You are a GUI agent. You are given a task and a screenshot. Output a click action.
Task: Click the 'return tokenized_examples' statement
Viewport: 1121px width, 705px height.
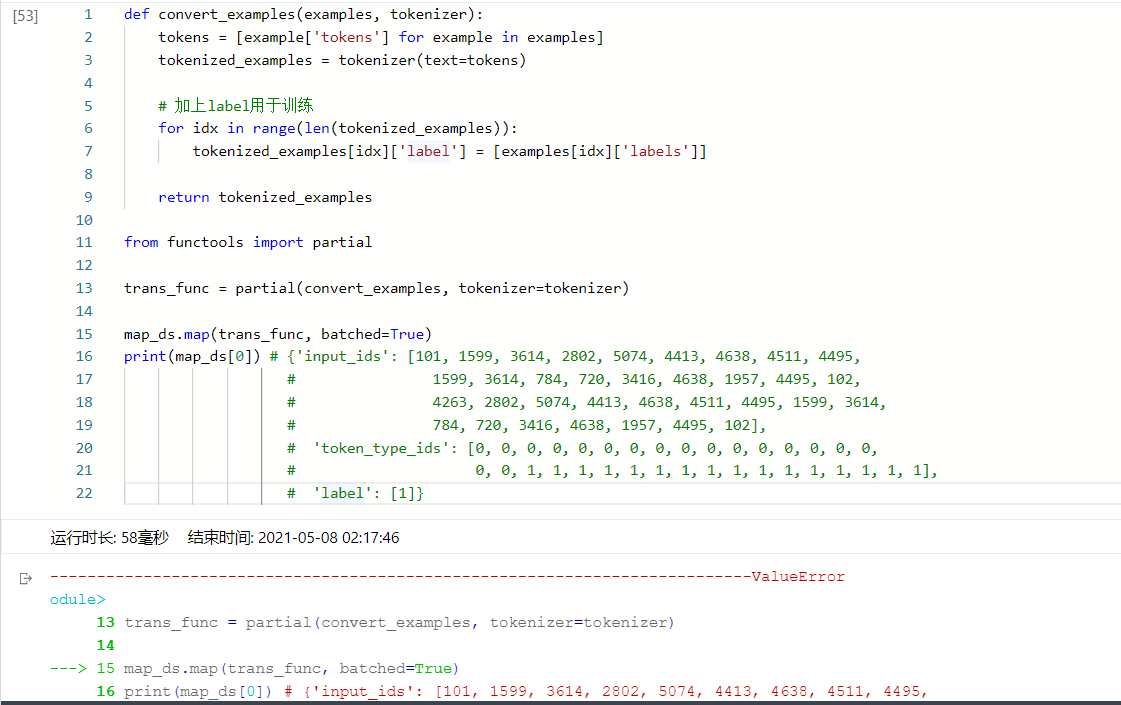coord(265,197)
